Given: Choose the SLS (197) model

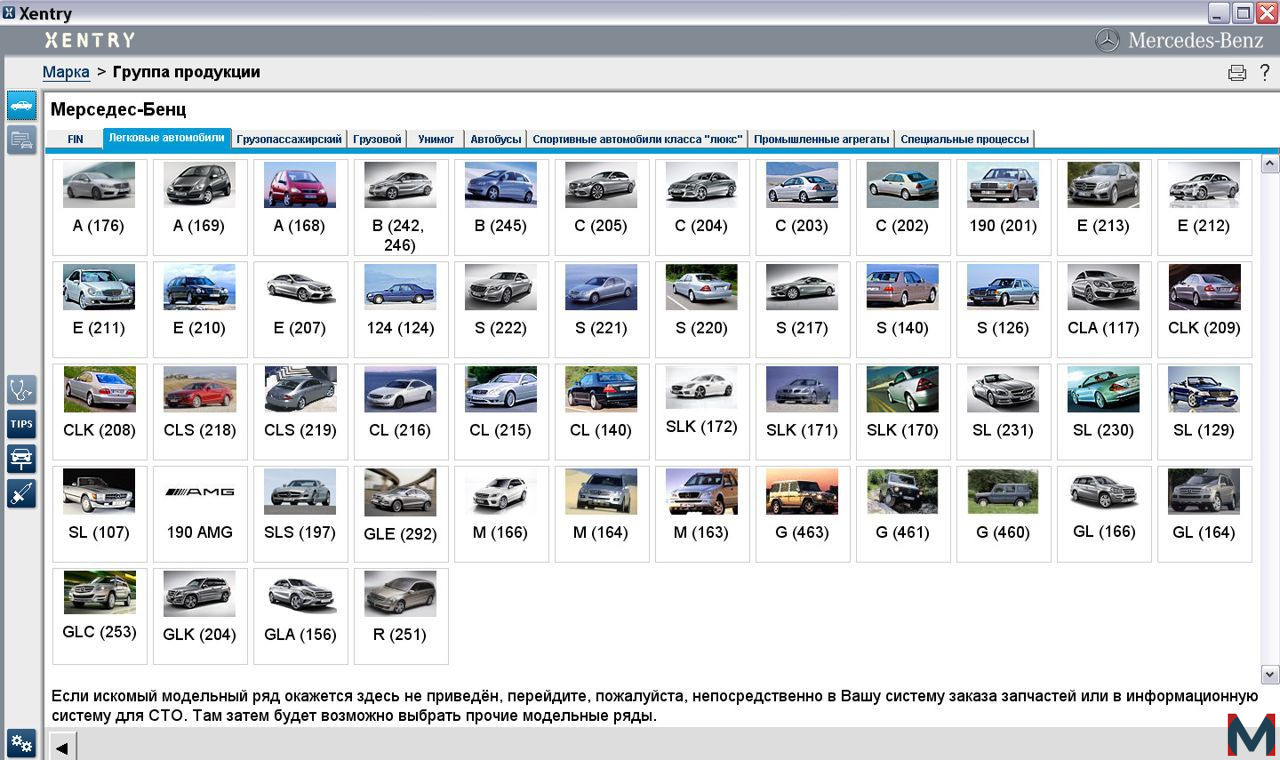Looking at the screenshot, I should tap(300, 513).
